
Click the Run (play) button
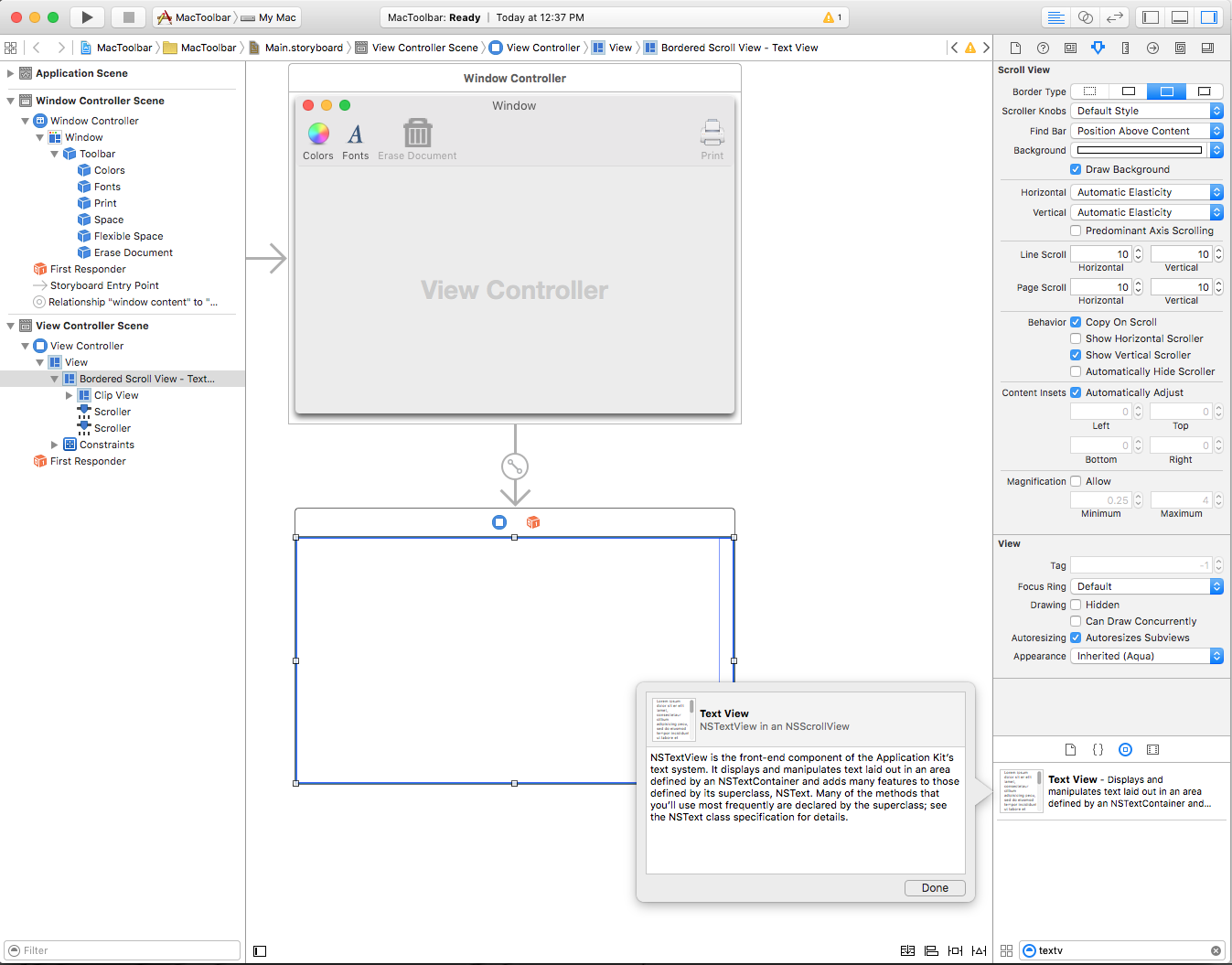click(87, 17)
